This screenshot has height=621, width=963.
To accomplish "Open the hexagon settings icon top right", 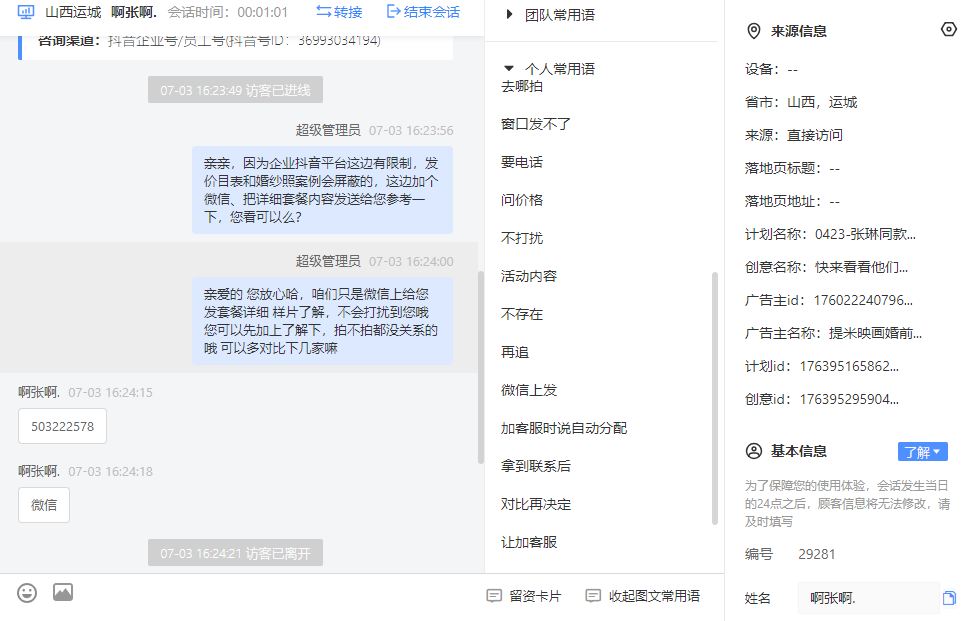I will [x=949, y=29].
